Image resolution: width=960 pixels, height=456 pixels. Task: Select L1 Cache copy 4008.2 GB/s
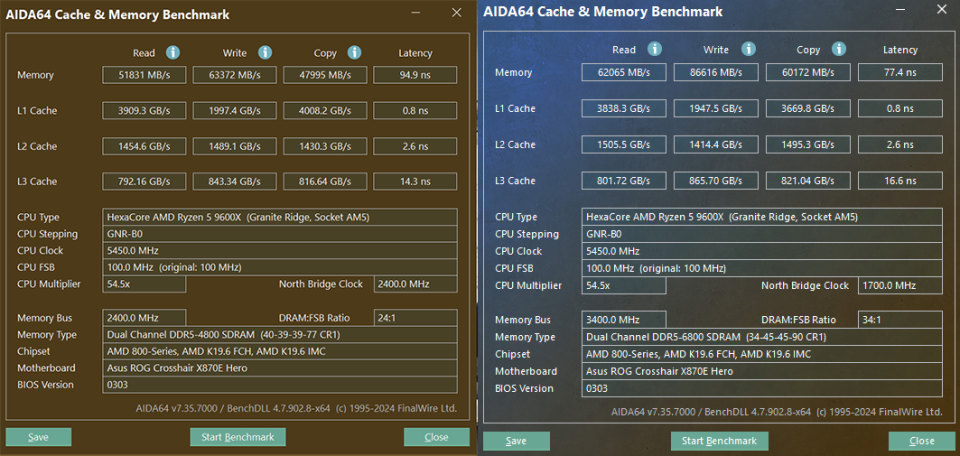(x=325, y=111)
